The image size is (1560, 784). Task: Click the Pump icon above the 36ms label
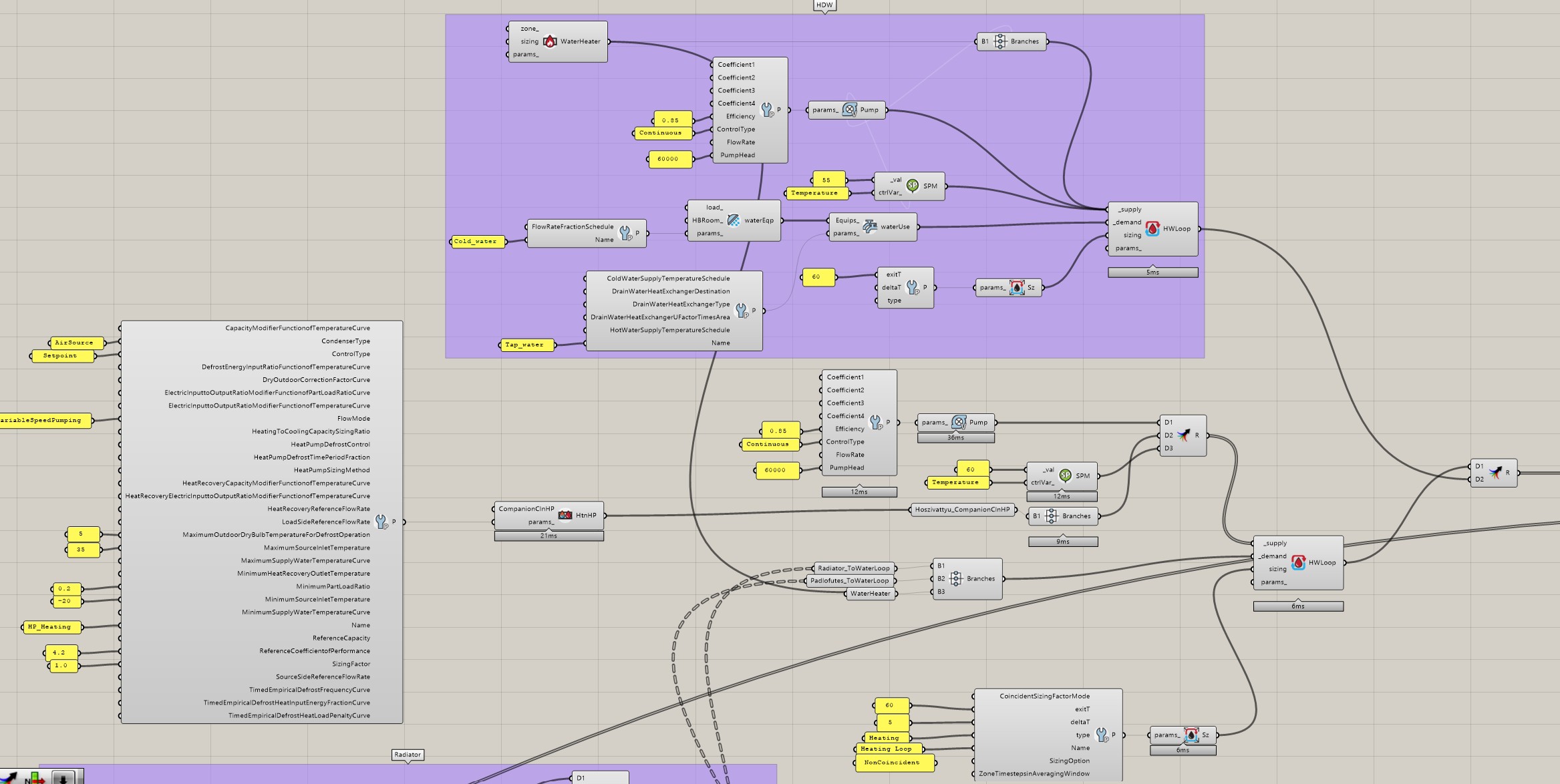click(959, 422)
